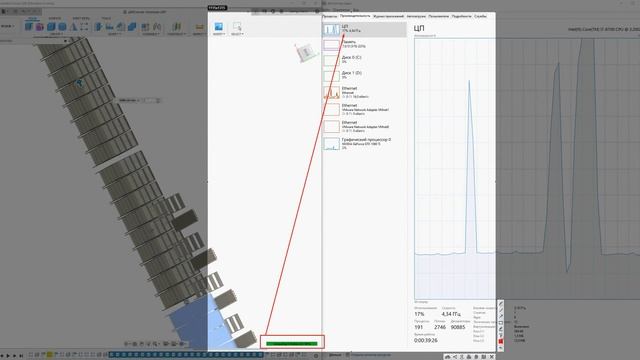
Task: Click the first blue Create Sketch icon
Action: 29,27
